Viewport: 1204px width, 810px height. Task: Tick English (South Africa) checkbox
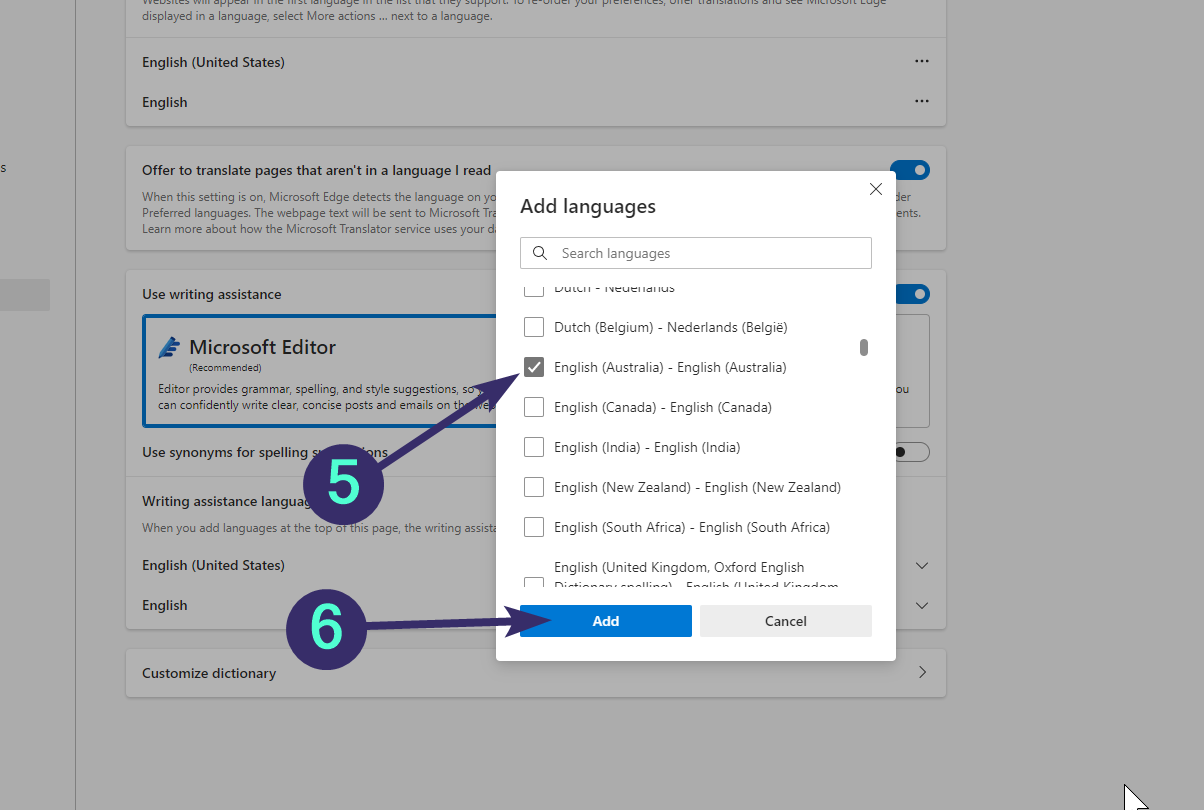coord(534,527)
